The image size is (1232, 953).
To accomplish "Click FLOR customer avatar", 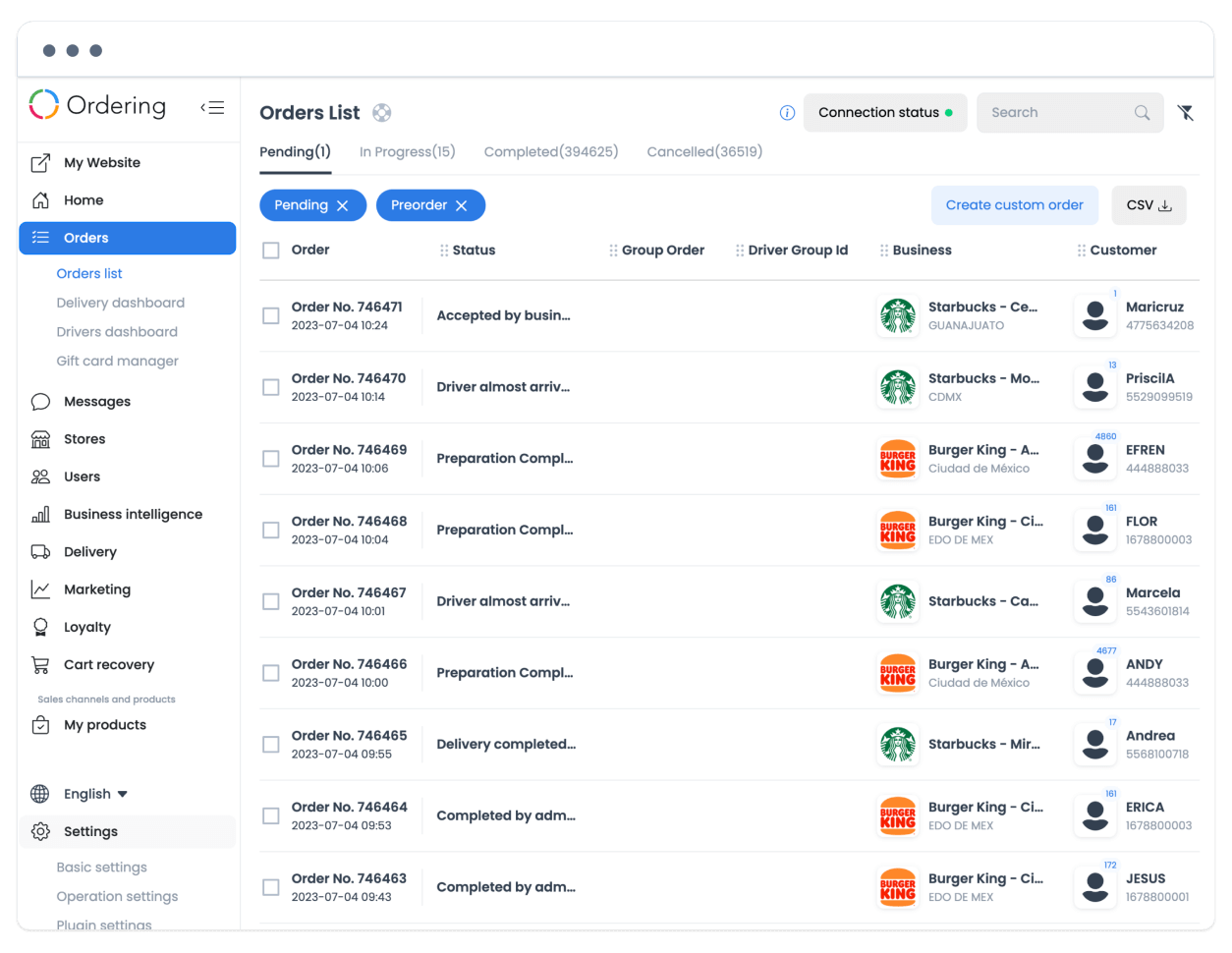I will click(1095, 531).
